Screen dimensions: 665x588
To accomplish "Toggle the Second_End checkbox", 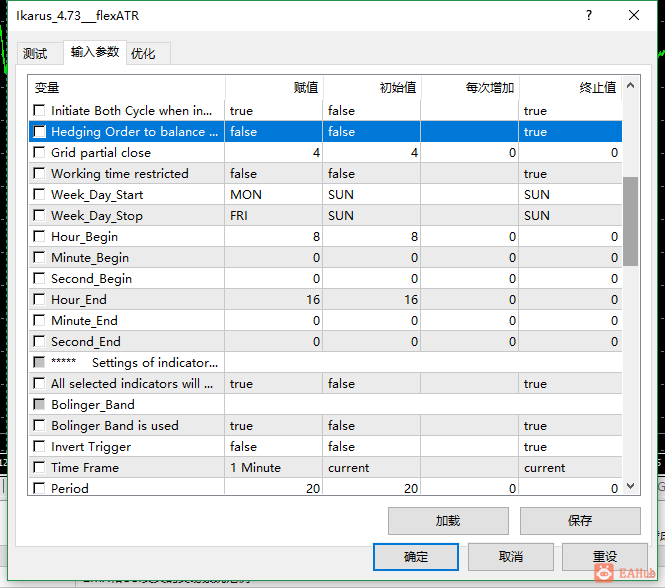I will pos(39,342).
